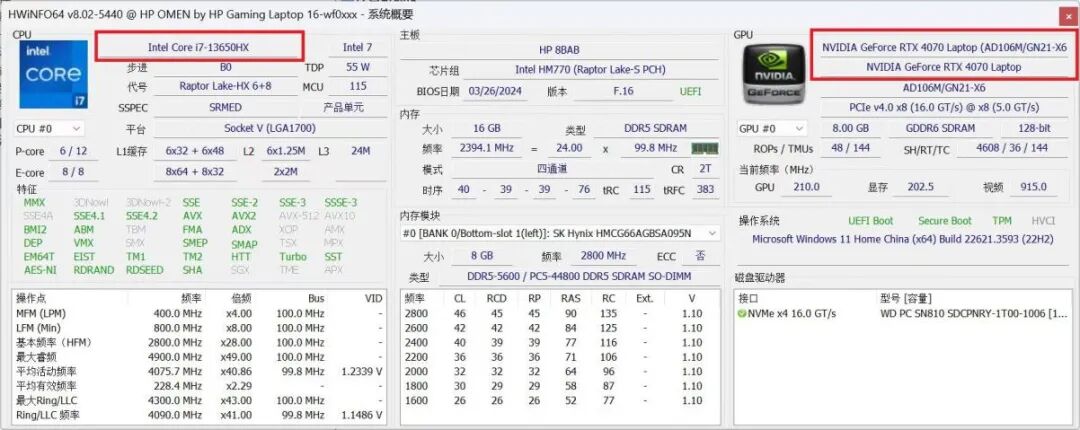Click the BIOS date 03/26/2024 field

495,91
